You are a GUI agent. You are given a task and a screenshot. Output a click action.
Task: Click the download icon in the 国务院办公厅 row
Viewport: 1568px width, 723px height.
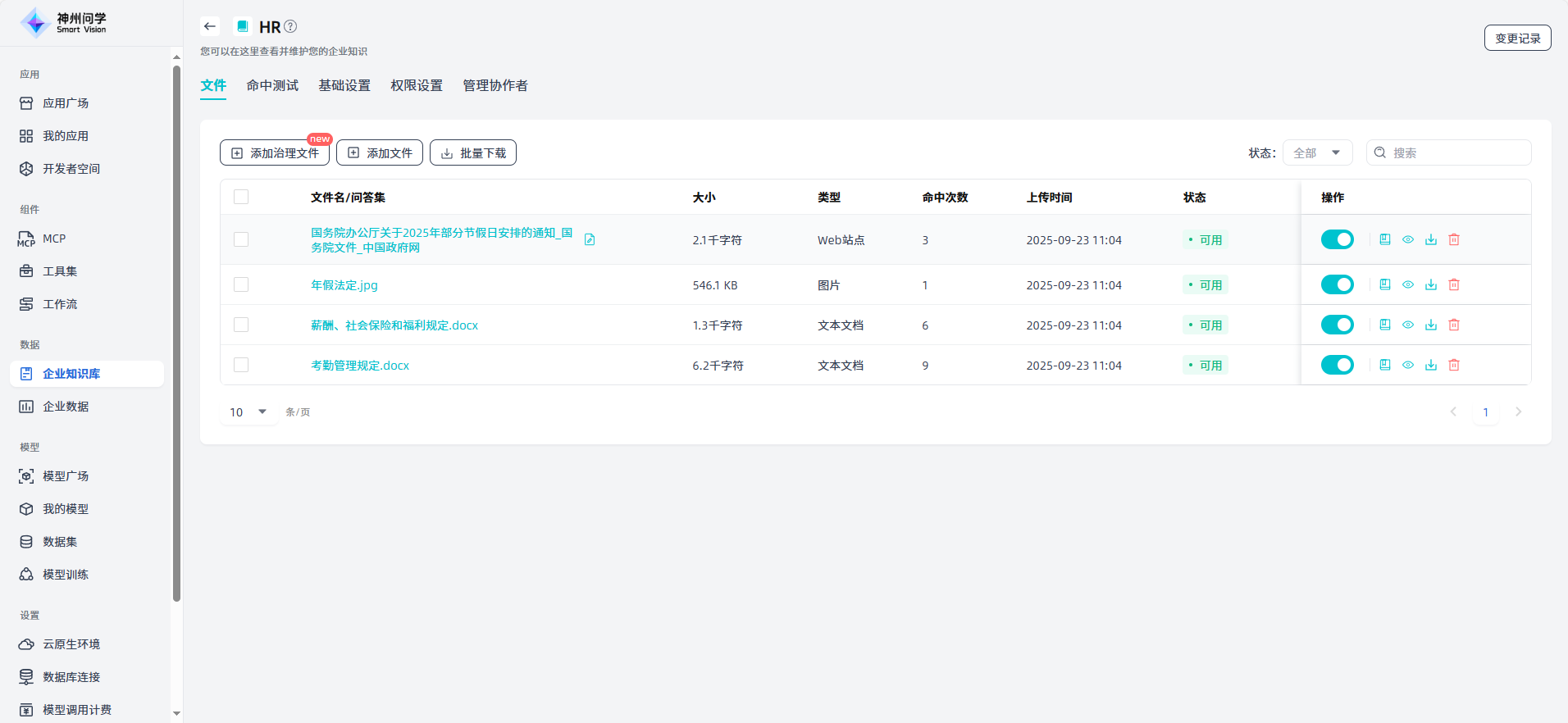(1431, 239)
